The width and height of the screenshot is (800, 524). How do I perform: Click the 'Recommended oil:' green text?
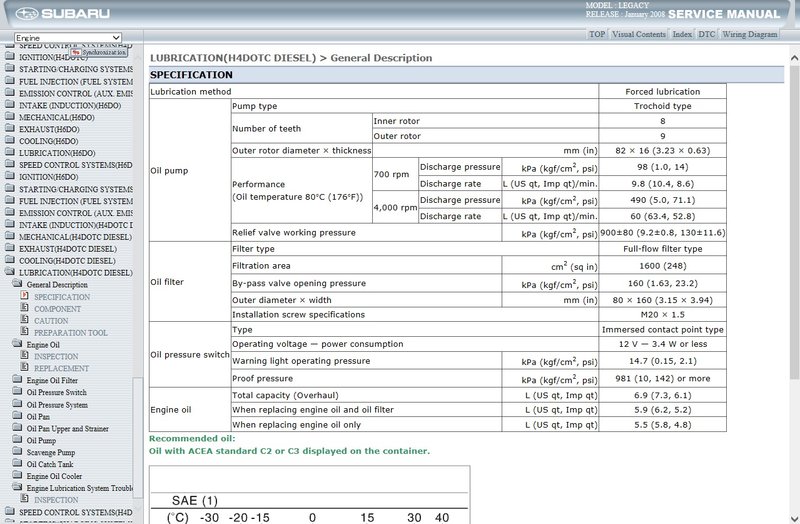tap(192, 439)
